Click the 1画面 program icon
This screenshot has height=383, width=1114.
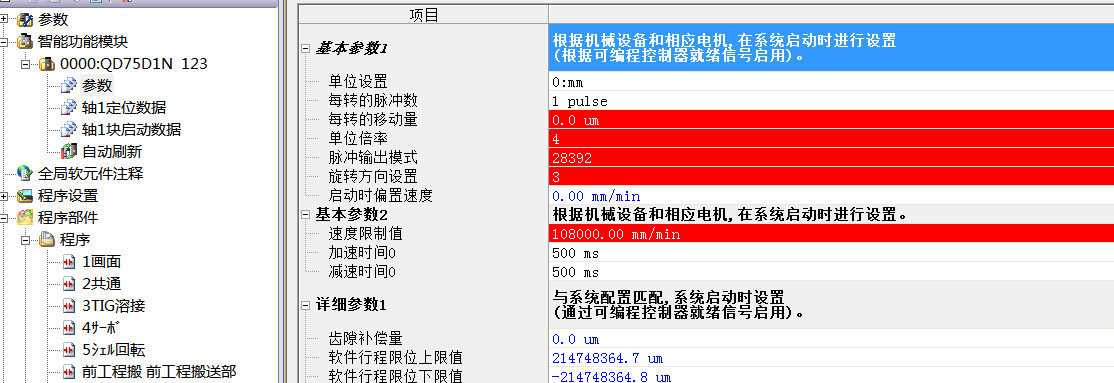(x=69, y=261)
